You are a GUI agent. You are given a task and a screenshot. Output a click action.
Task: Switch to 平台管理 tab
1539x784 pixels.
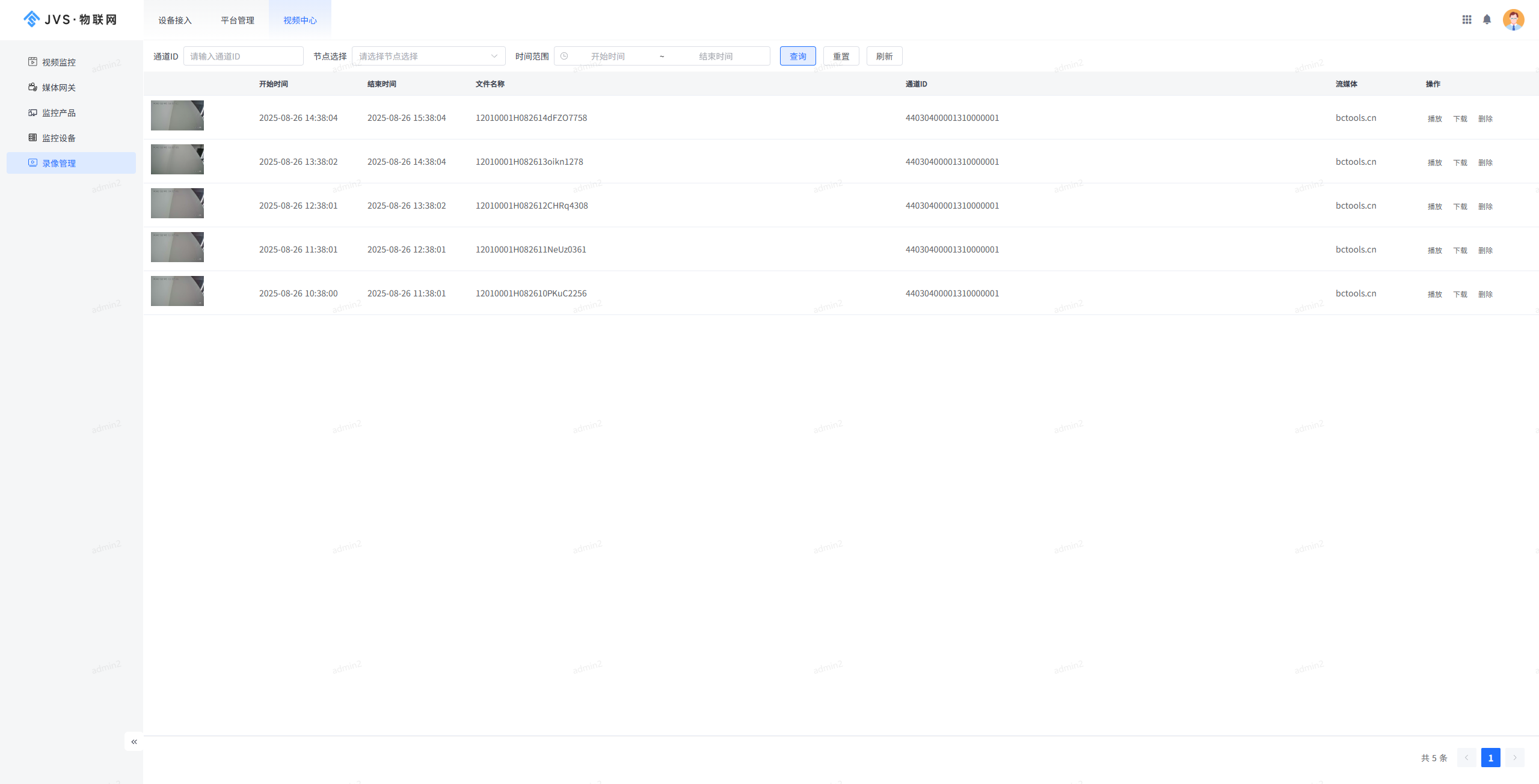[238, 20]
